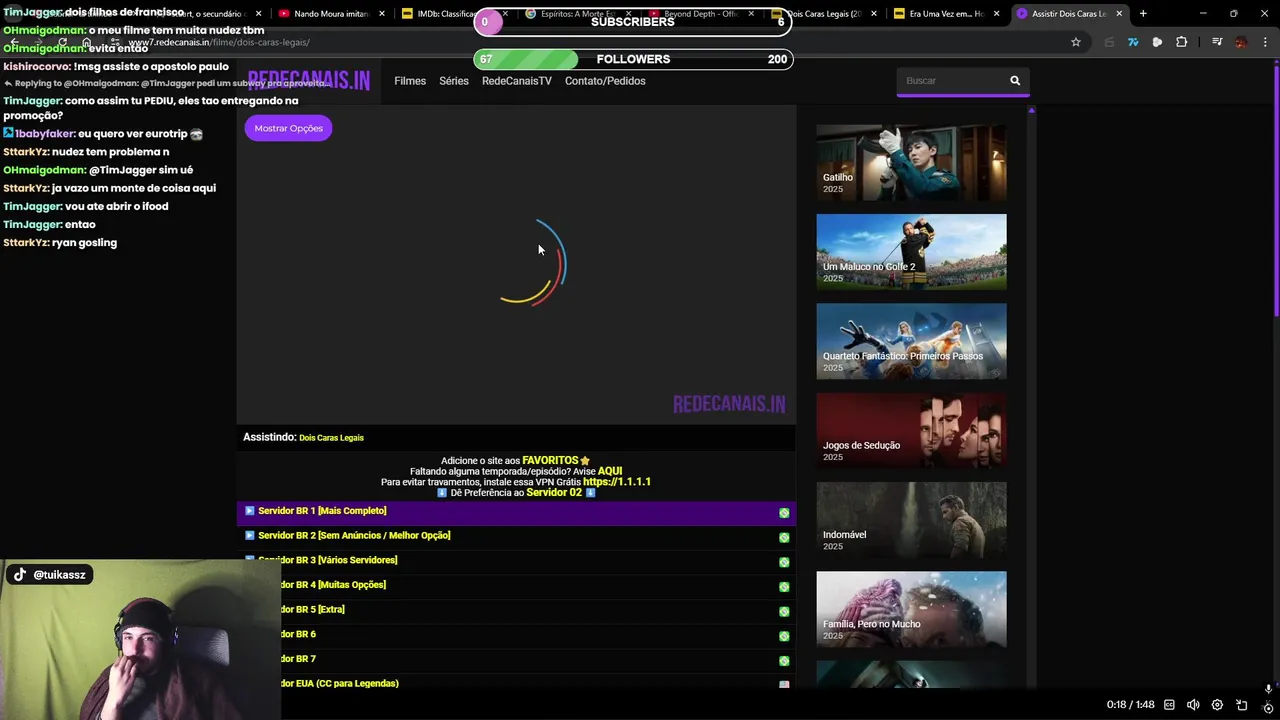Bookmark this page with star icon

pyautogui.click(x=1076, y=42)
